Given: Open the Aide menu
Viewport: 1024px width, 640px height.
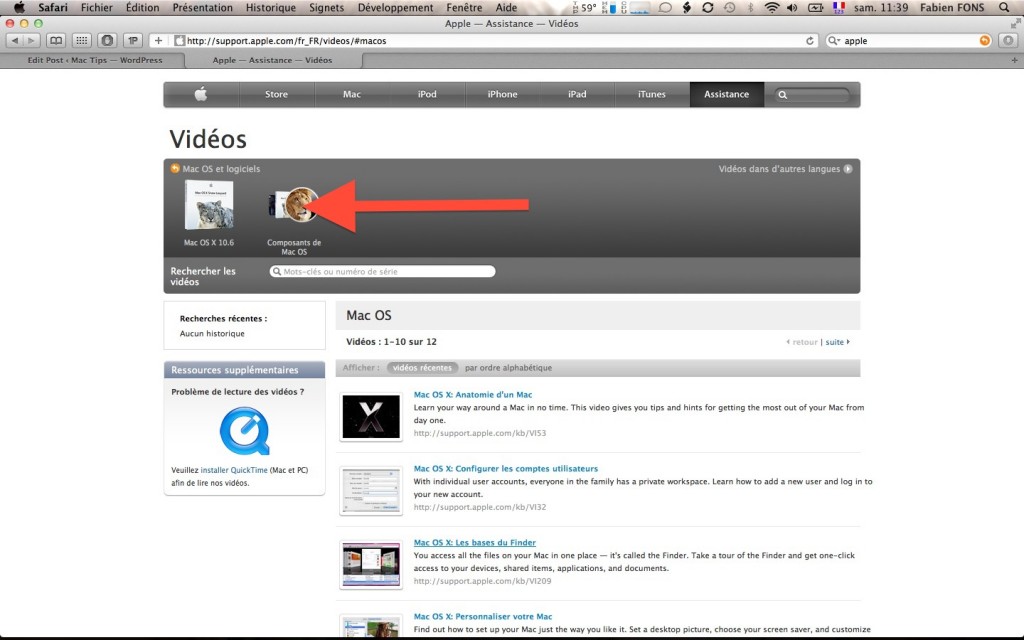Looking at the screenshot, I should [x=506, y=8].
